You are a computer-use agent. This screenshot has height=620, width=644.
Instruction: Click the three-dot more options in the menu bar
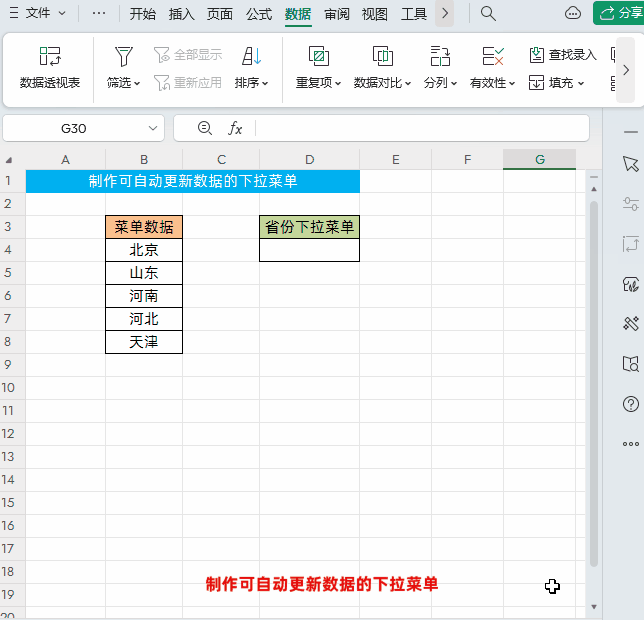(x=99, y=13)
